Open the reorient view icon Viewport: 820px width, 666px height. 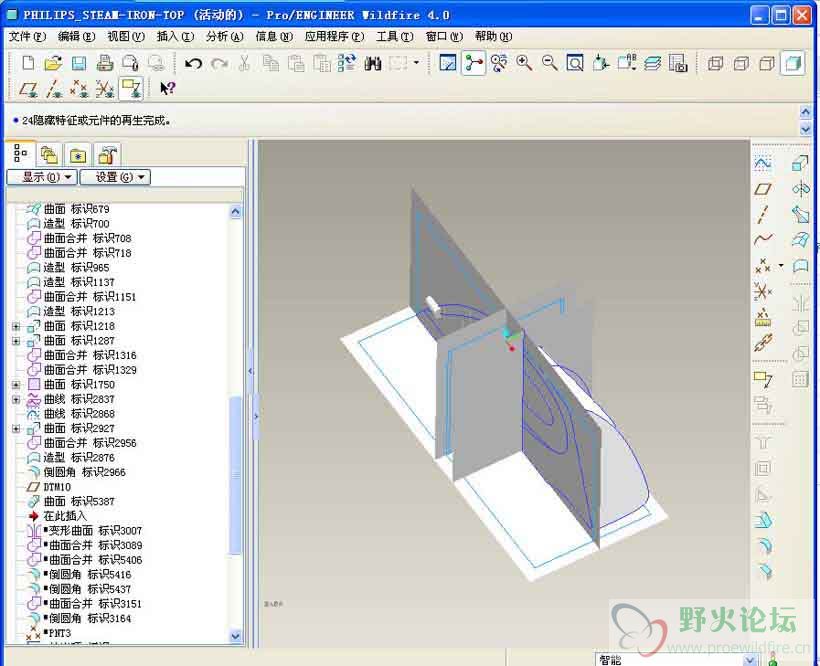601,63
